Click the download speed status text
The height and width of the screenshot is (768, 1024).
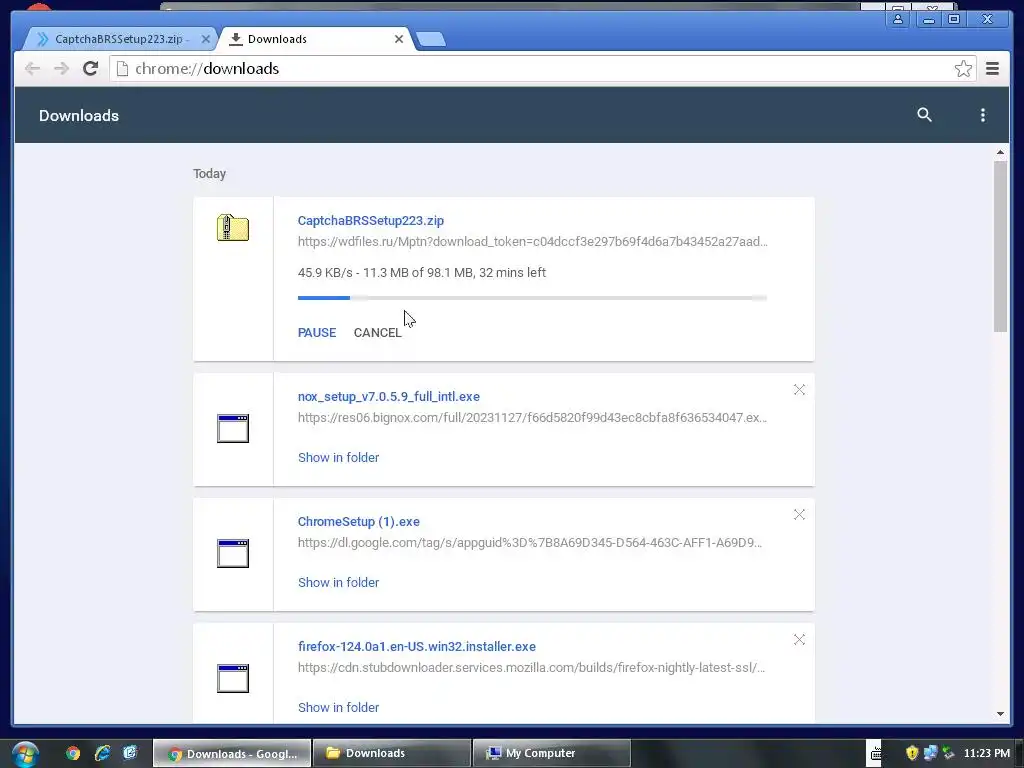click(422, 273)
